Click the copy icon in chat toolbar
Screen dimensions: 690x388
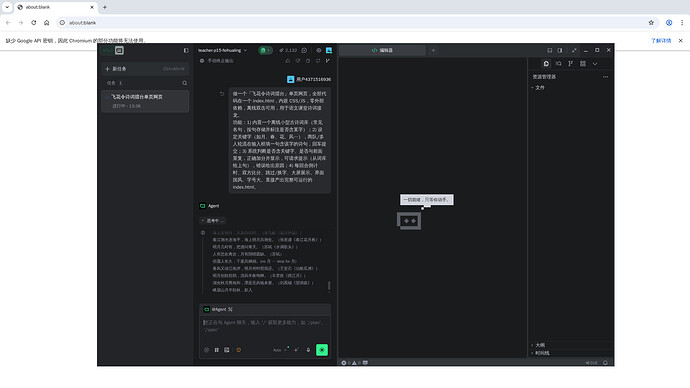308,61
